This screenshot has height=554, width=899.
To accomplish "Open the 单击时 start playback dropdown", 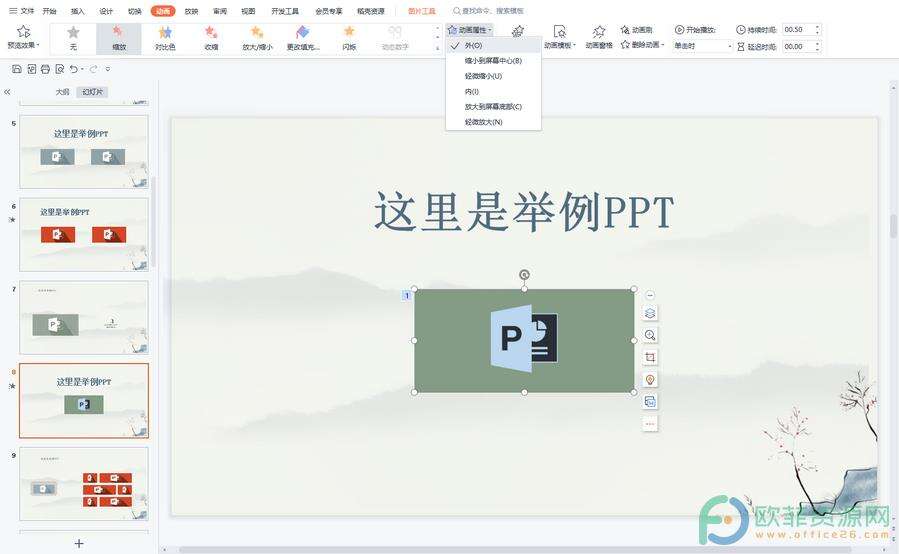I will (703, 46).
